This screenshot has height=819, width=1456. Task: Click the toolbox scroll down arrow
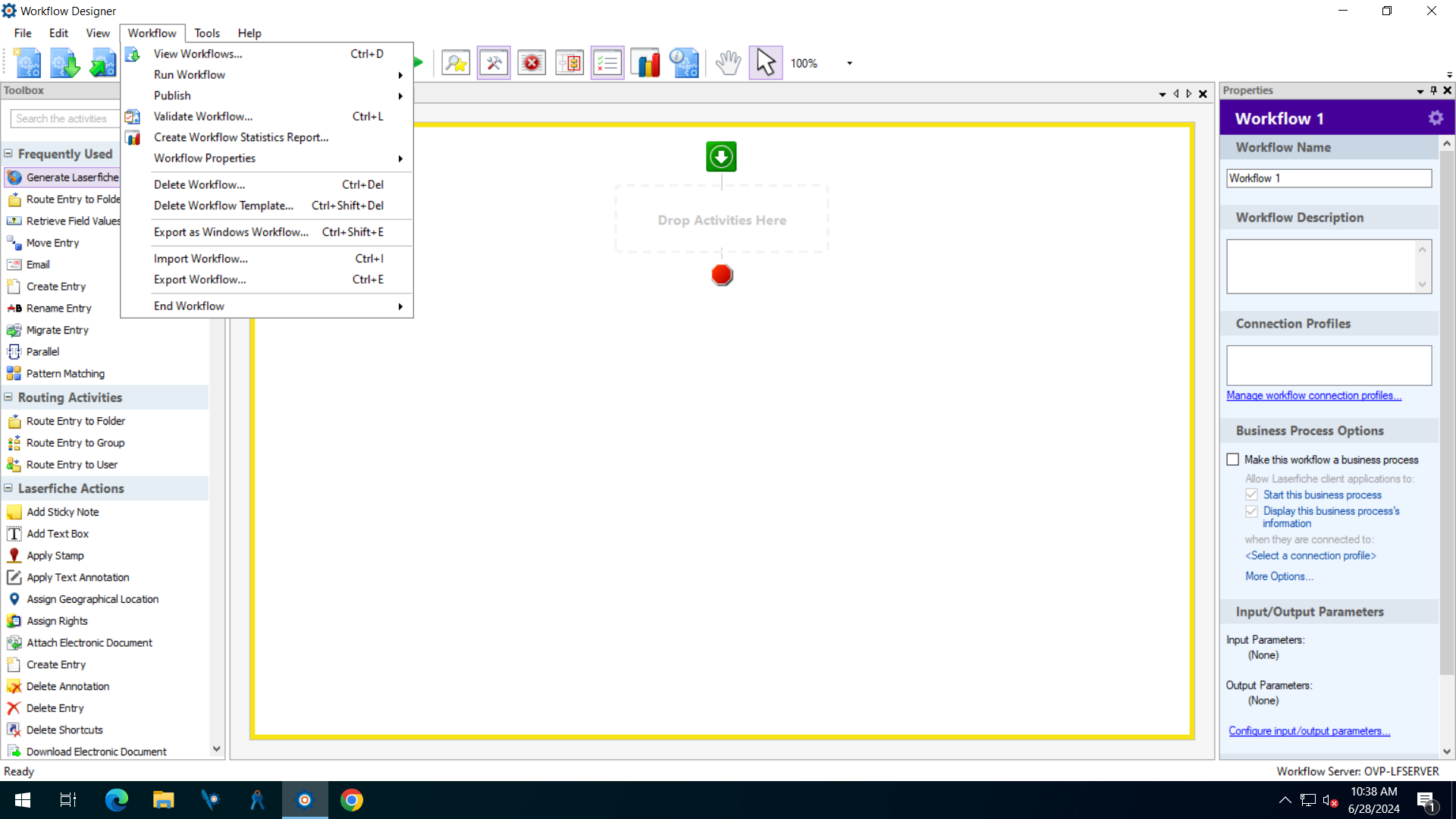coord(216,748)
